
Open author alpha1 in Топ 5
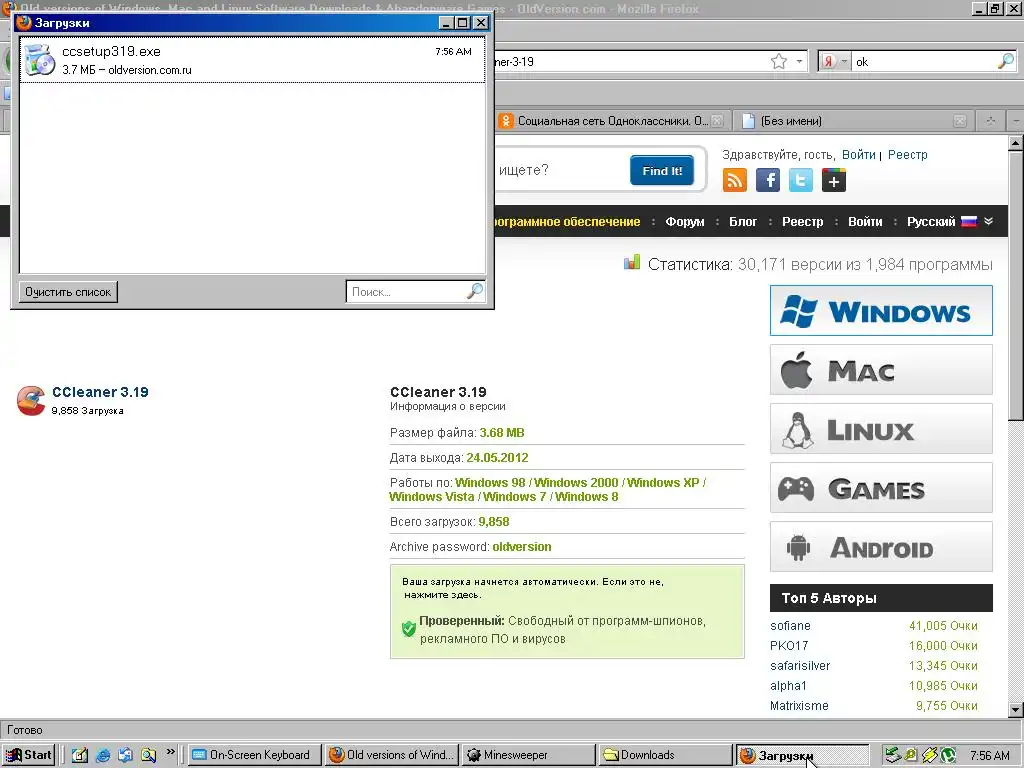coord(788,686)
